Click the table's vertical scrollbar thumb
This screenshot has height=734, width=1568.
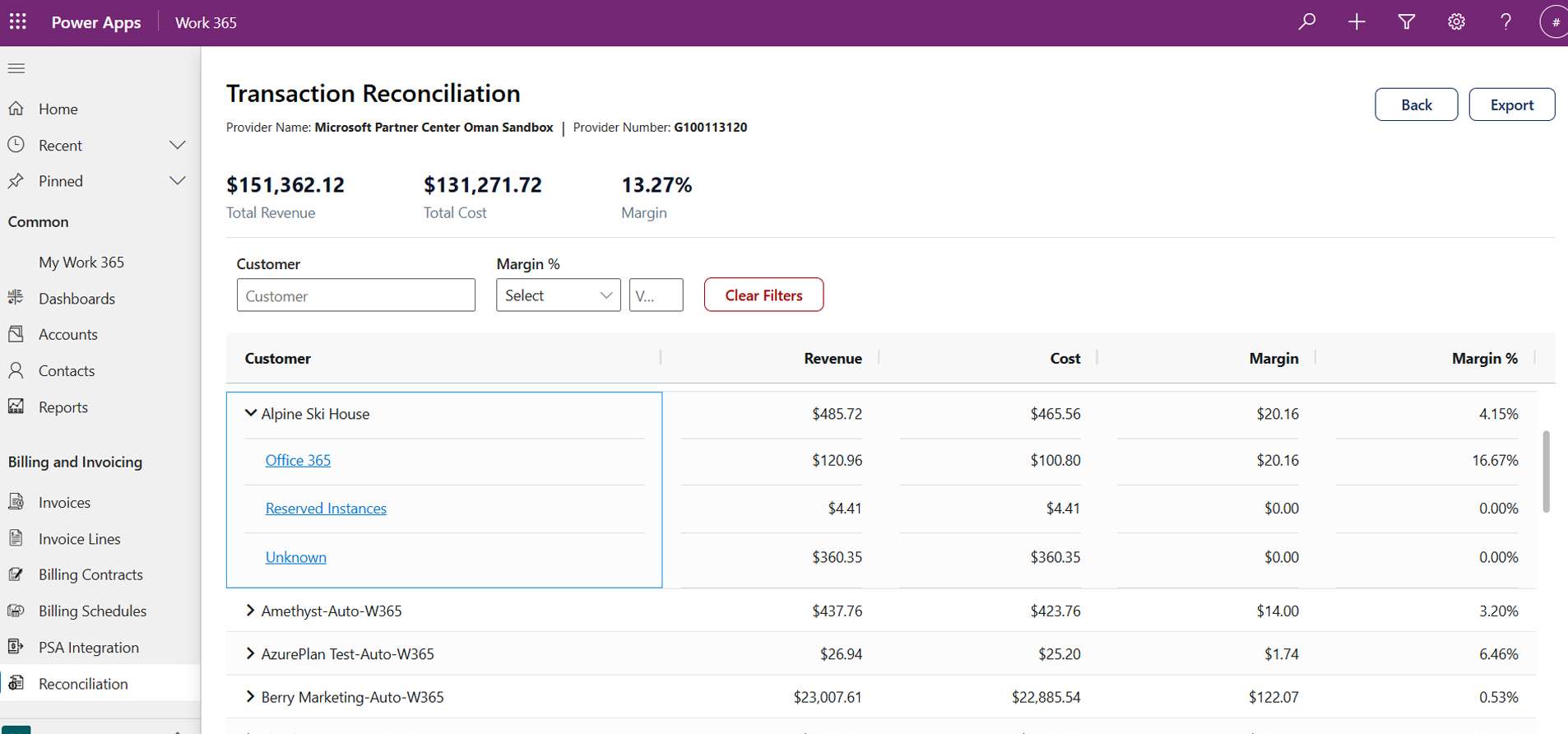click(1546, 472)
